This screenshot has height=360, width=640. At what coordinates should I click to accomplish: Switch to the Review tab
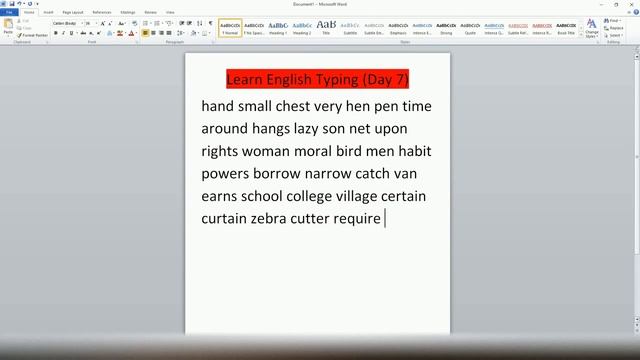tap(150, 12)
